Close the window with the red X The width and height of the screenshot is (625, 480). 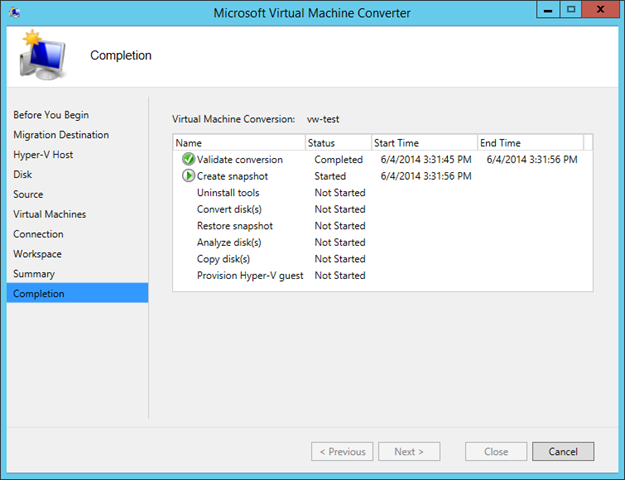click(x=600, y=10)
